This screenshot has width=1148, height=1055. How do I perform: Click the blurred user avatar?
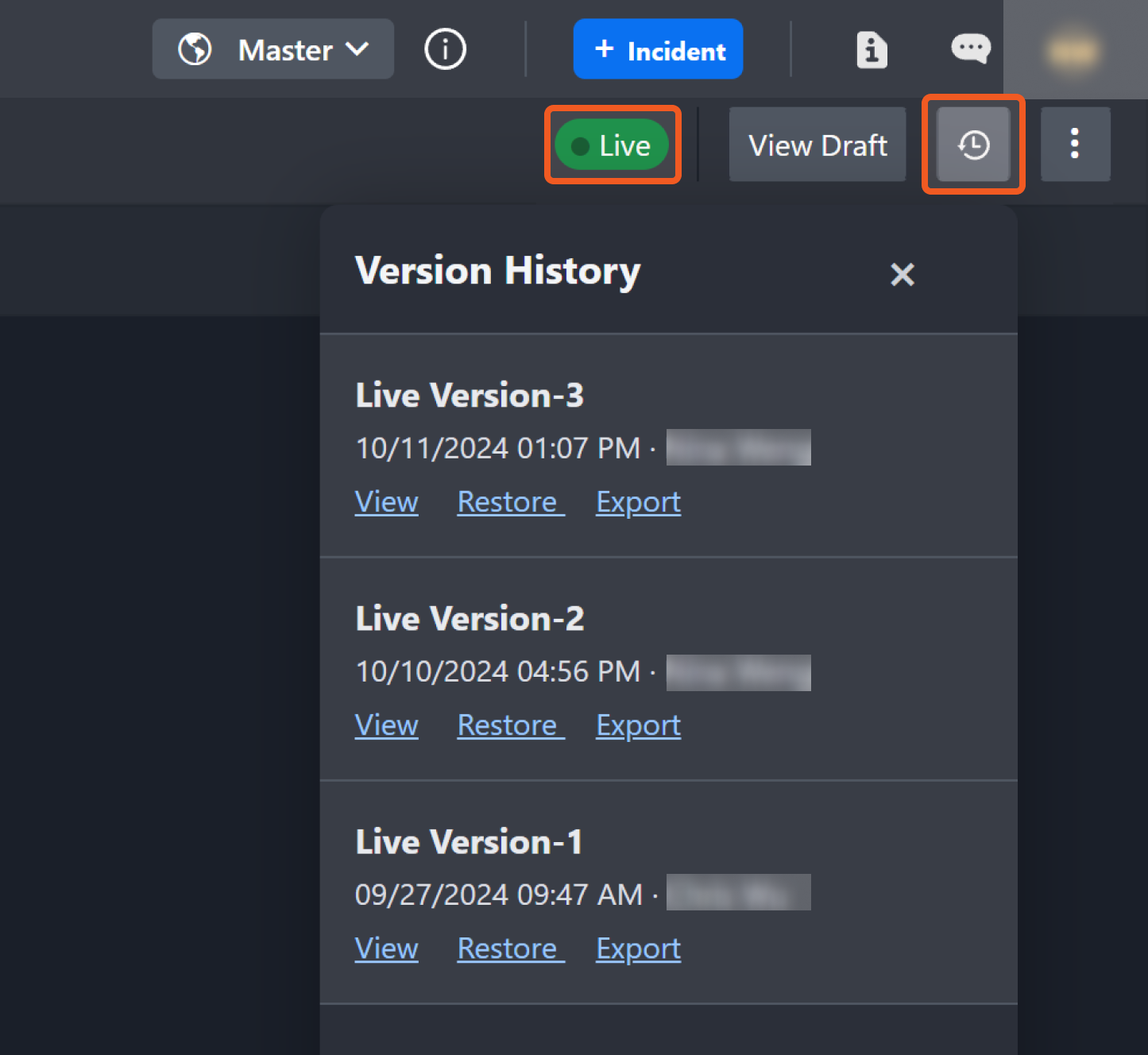tap(1073, 51)
